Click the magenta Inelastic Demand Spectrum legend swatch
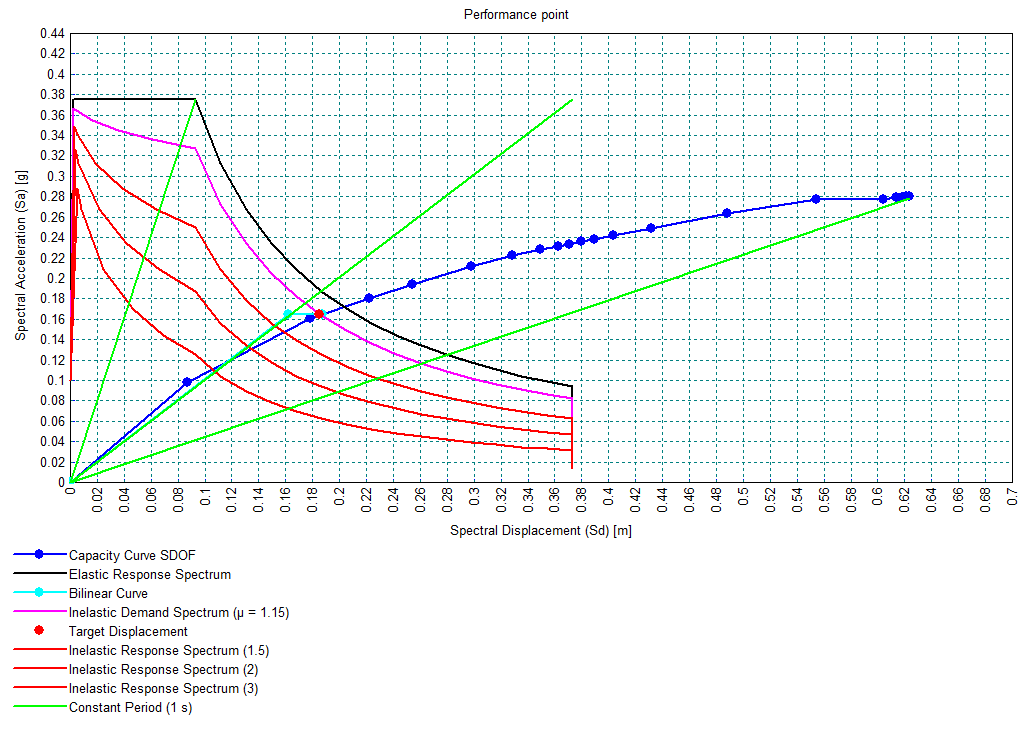 pos(38,612)
